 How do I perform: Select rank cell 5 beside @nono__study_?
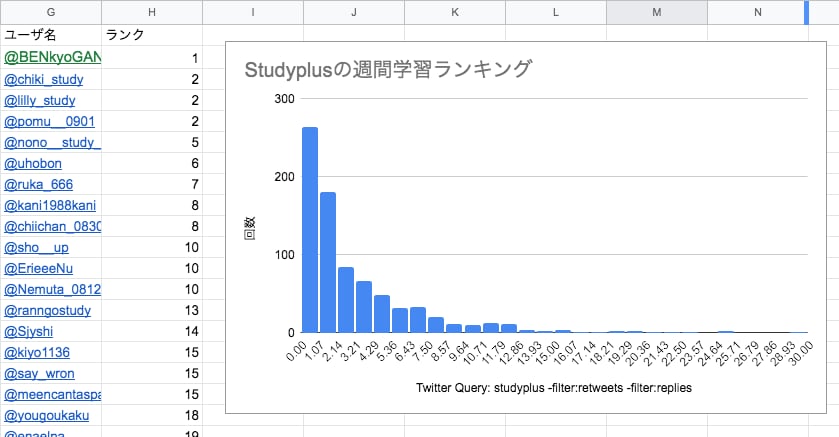pos(152,142)
